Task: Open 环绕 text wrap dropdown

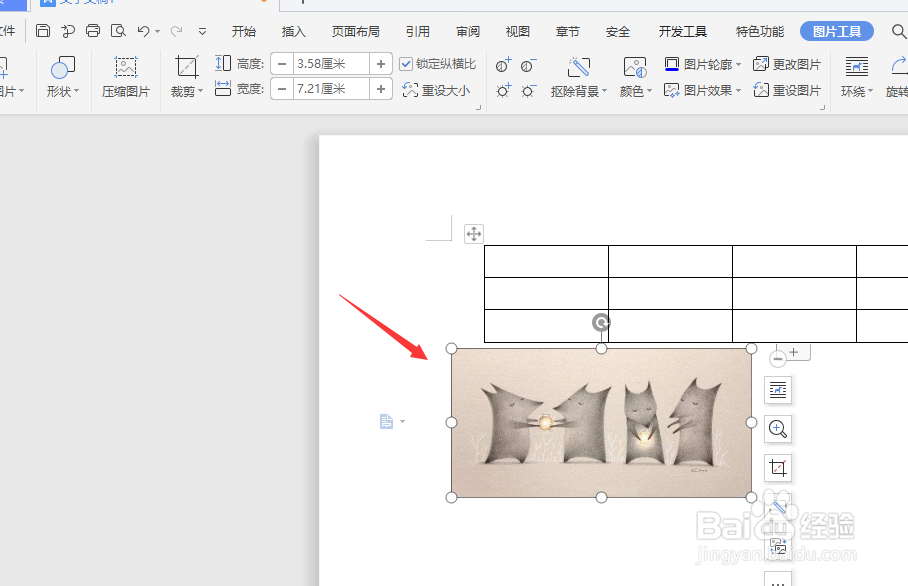Action: coord(856,76)
